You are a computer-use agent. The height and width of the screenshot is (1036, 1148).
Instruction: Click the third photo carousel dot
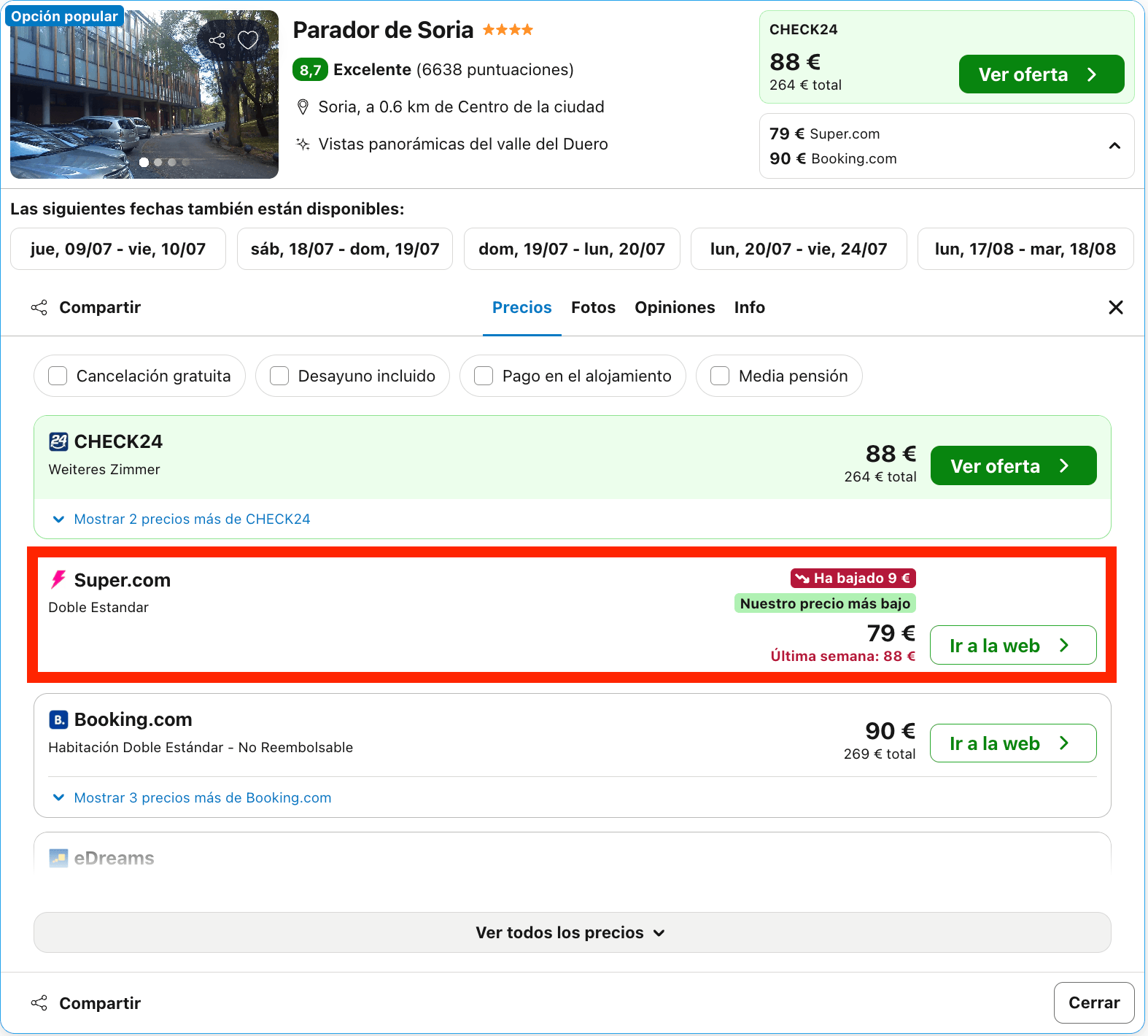(x=172, y=163)
